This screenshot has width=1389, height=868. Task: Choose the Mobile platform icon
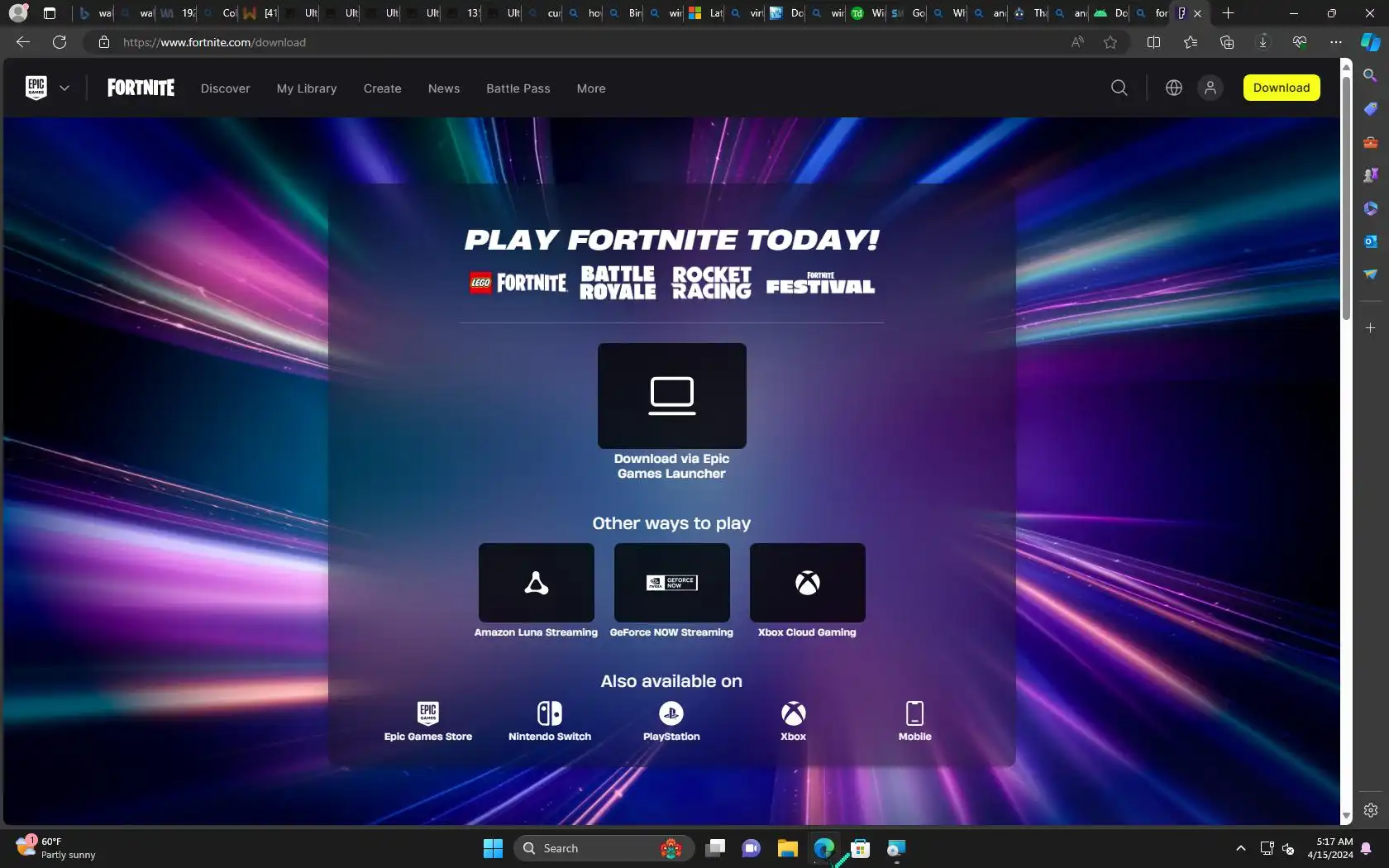coord(914,713)
